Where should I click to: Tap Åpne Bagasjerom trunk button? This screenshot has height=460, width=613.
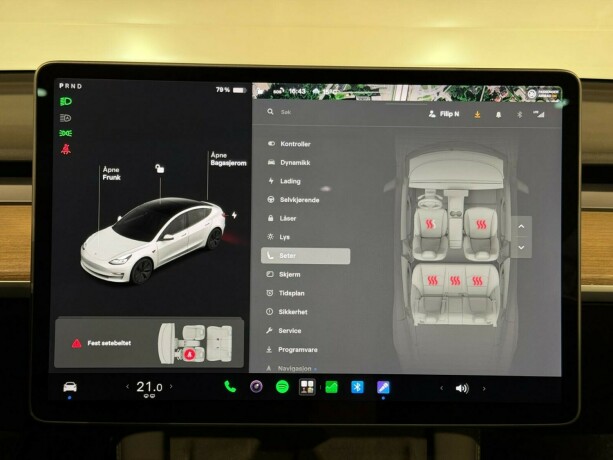click(228, 159)
